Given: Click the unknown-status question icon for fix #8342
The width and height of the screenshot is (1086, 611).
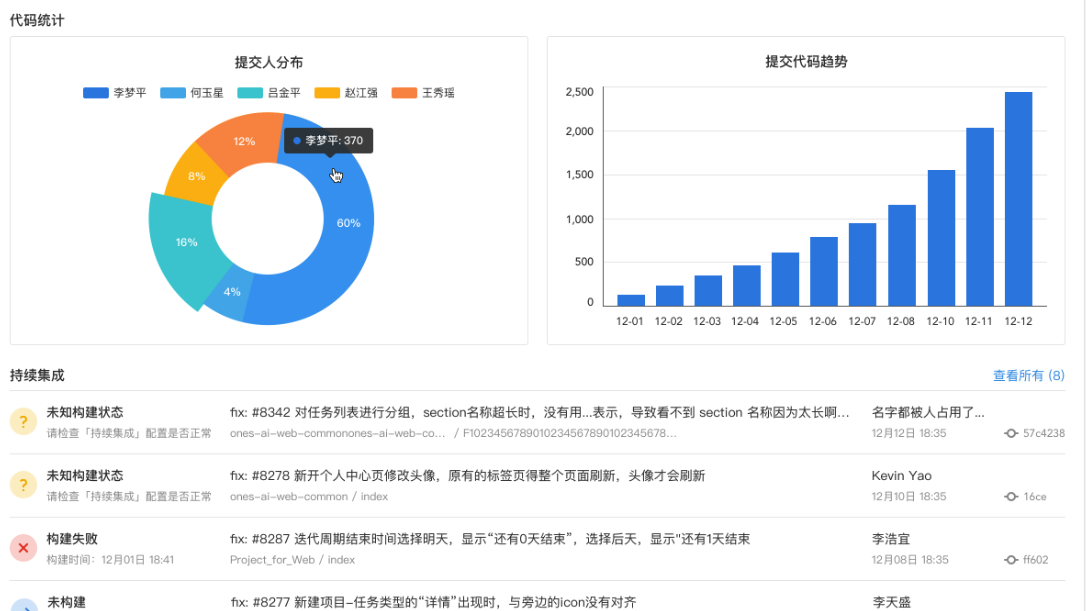Looking at the screenshot, I should pyautogui.click(x=23, y=421).
